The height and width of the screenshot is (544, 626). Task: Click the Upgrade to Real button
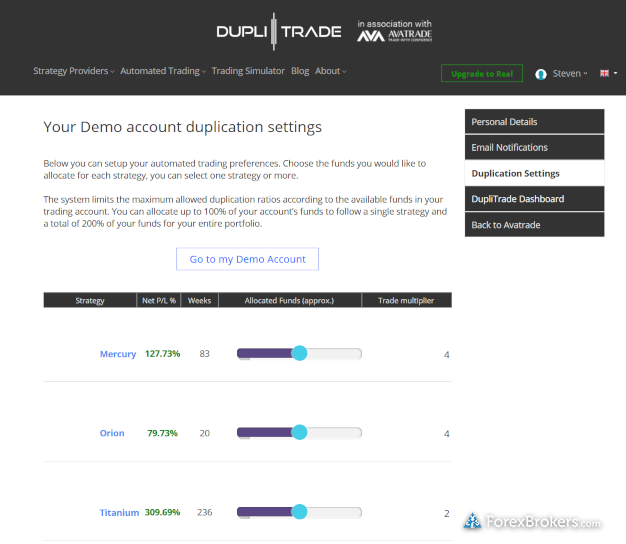point(482,73)
